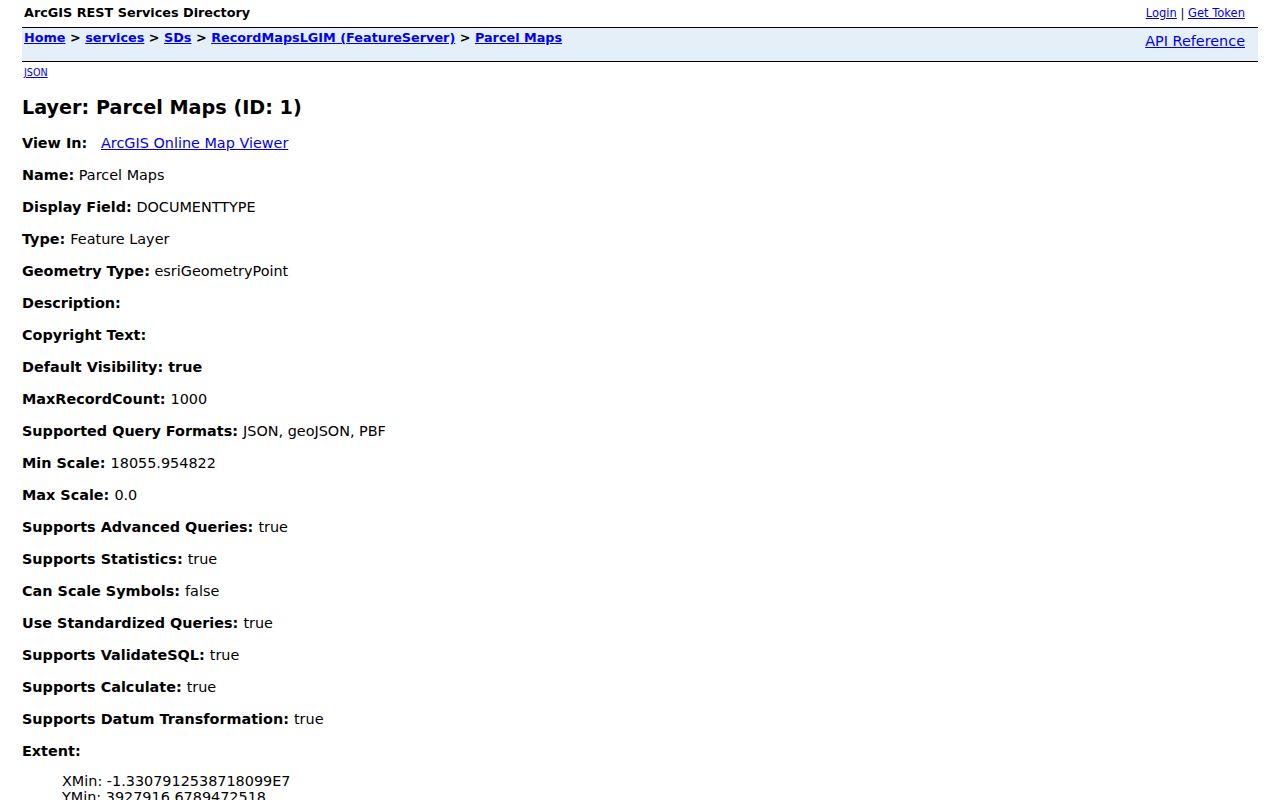The height and width of the screenshot is (800, 1280).
Task: View the layer as JSON
Action: point(35,72)
